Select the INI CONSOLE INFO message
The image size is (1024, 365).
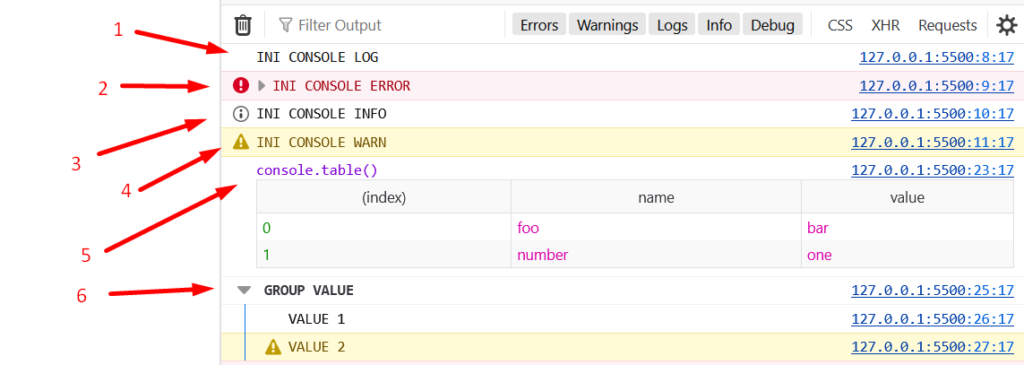tap(321, 114)
